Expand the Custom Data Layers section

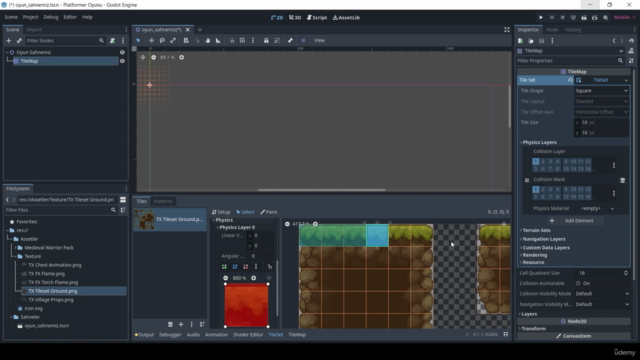pyautogui.click(x=546, y=248)
